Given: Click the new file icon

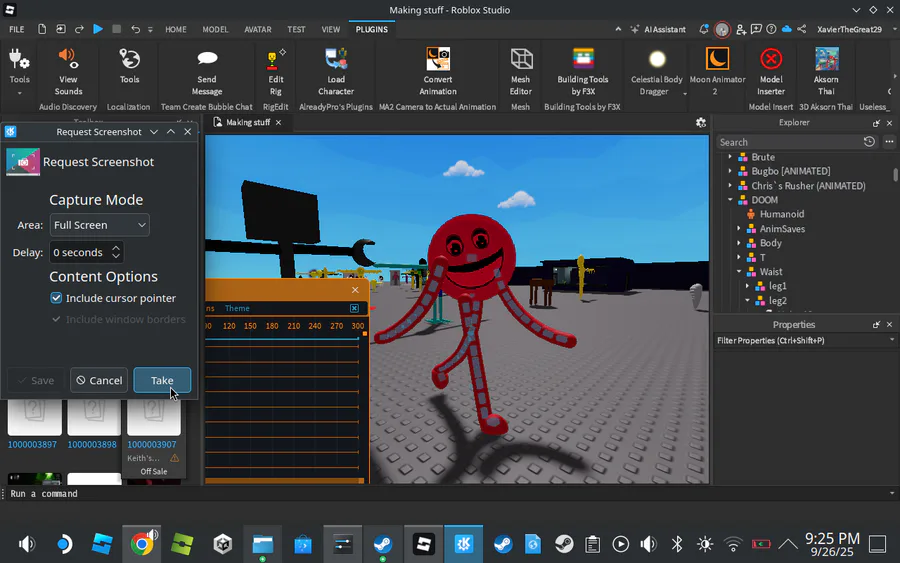Looking at the screenshot, I should coord(42,29).
